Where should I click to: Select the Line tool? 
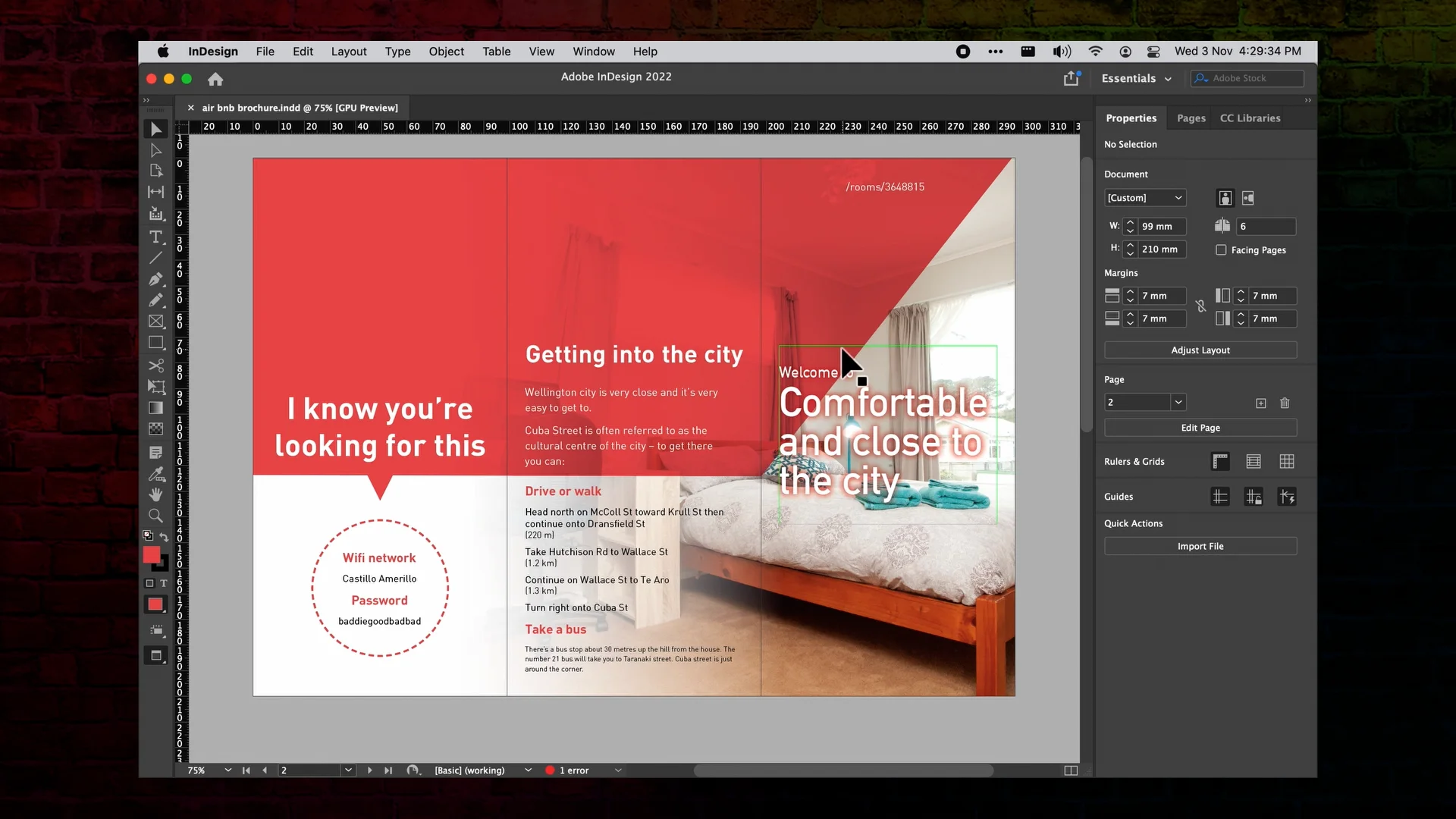(156, 259)
